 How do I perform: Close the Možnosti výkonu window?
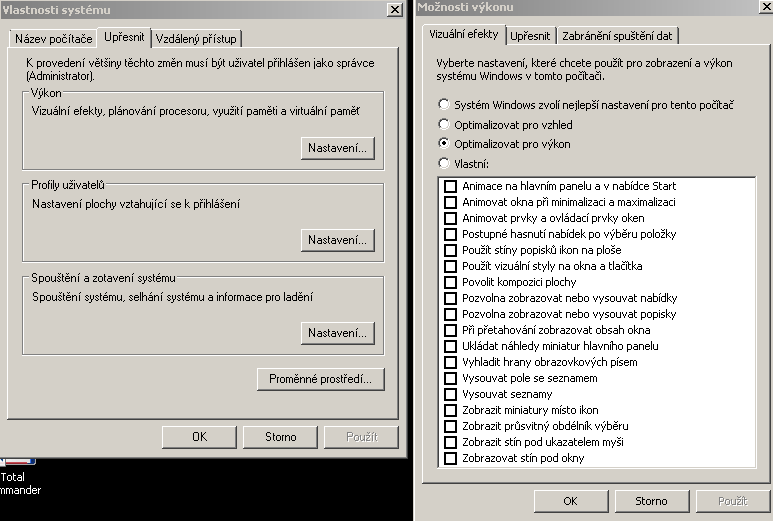point(767,6)
